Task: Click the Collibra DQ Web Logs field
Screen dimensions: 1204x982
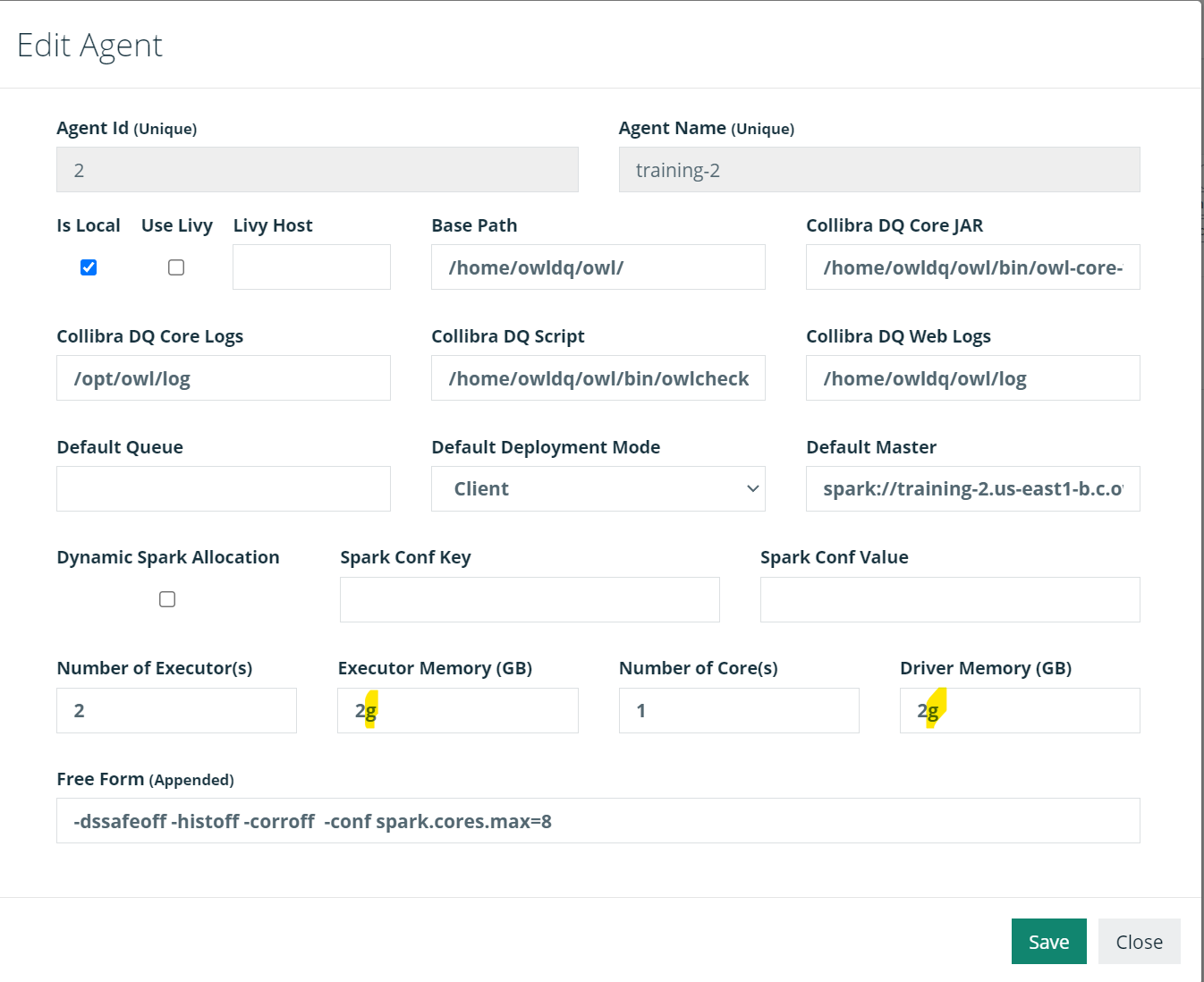Action: [x=973, y=377]
